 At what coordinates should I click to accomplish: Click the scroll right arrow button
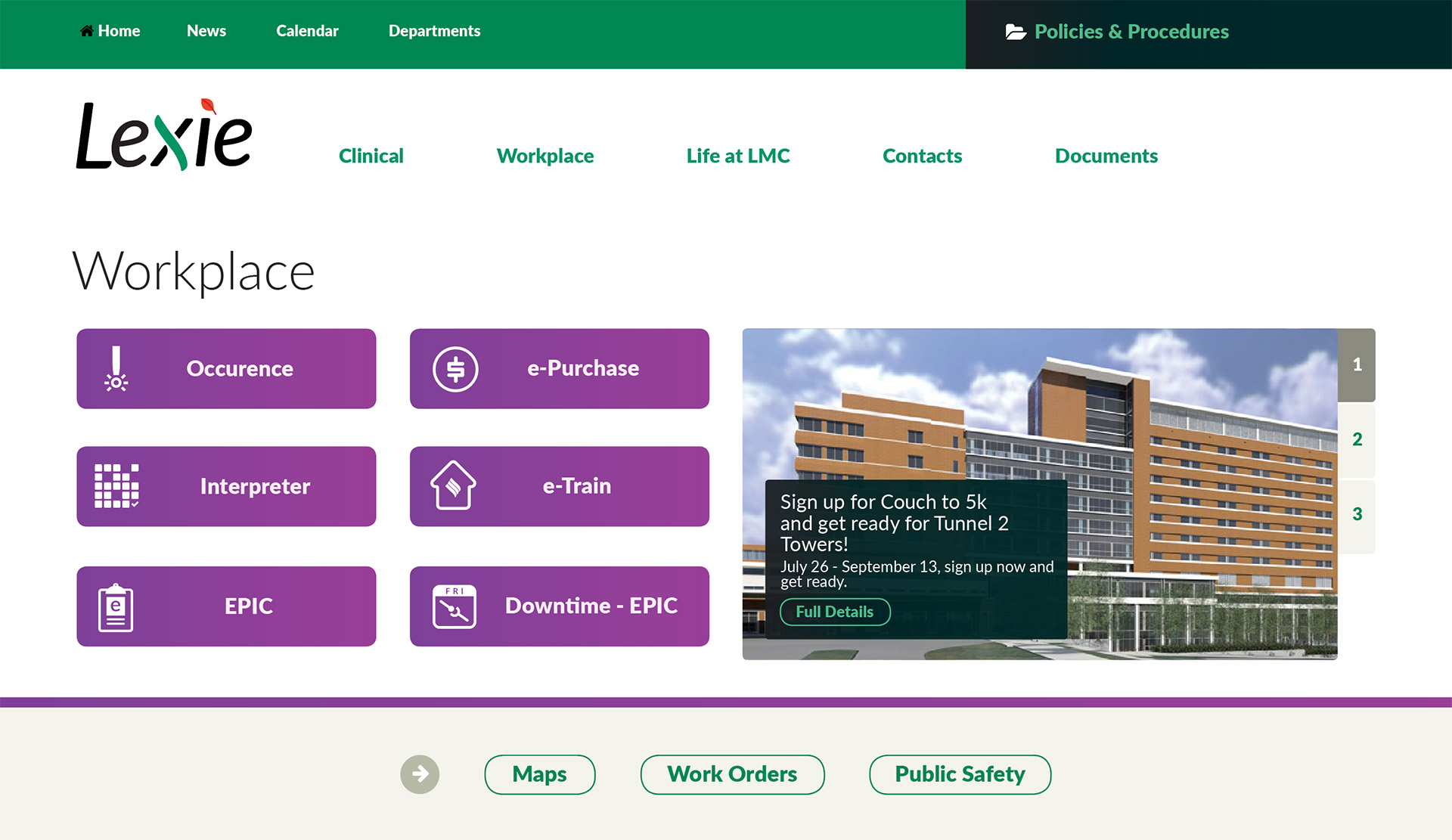[419, 773]
